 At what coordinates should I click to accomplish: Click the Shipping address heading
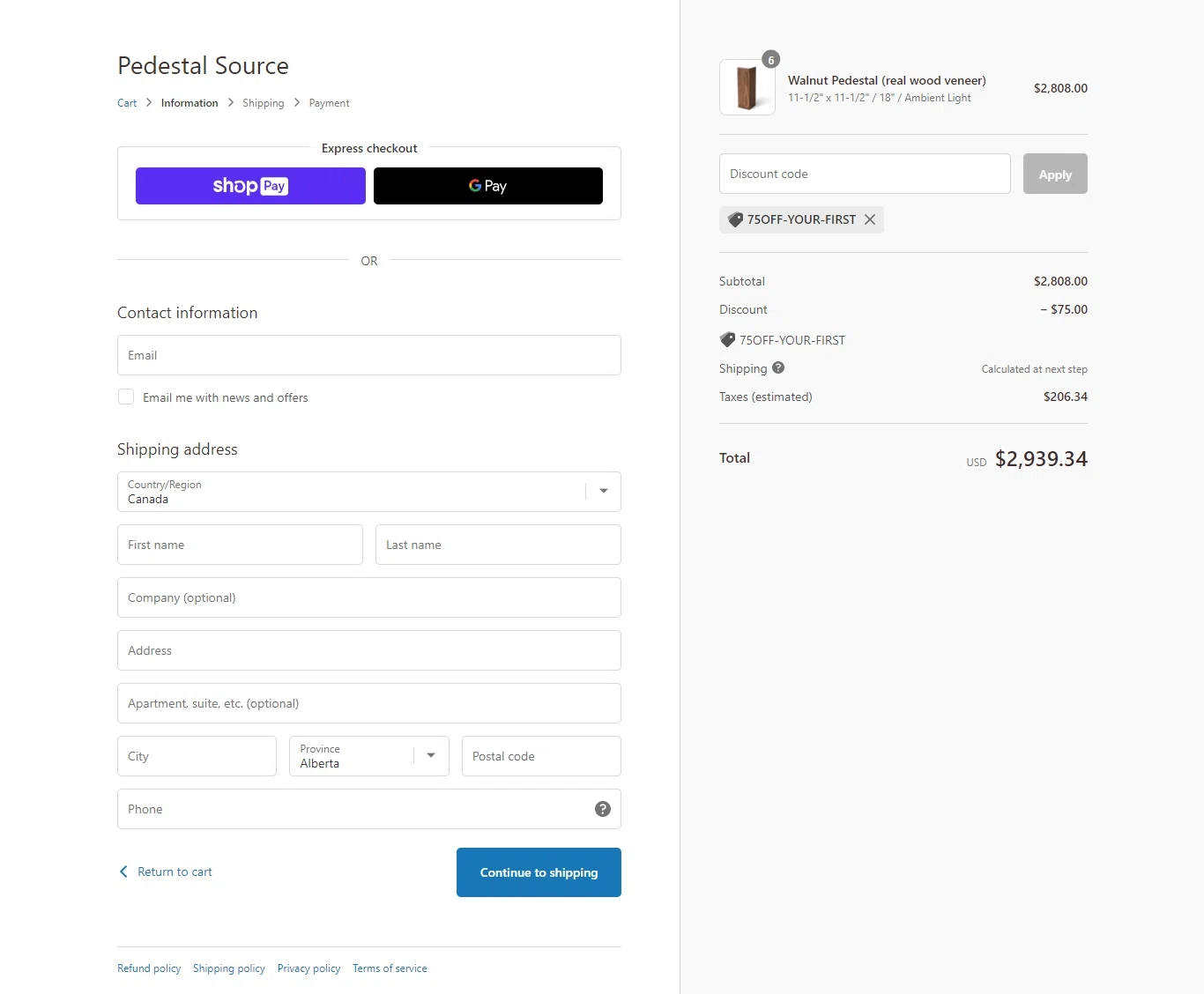click(x=177, y=449)
